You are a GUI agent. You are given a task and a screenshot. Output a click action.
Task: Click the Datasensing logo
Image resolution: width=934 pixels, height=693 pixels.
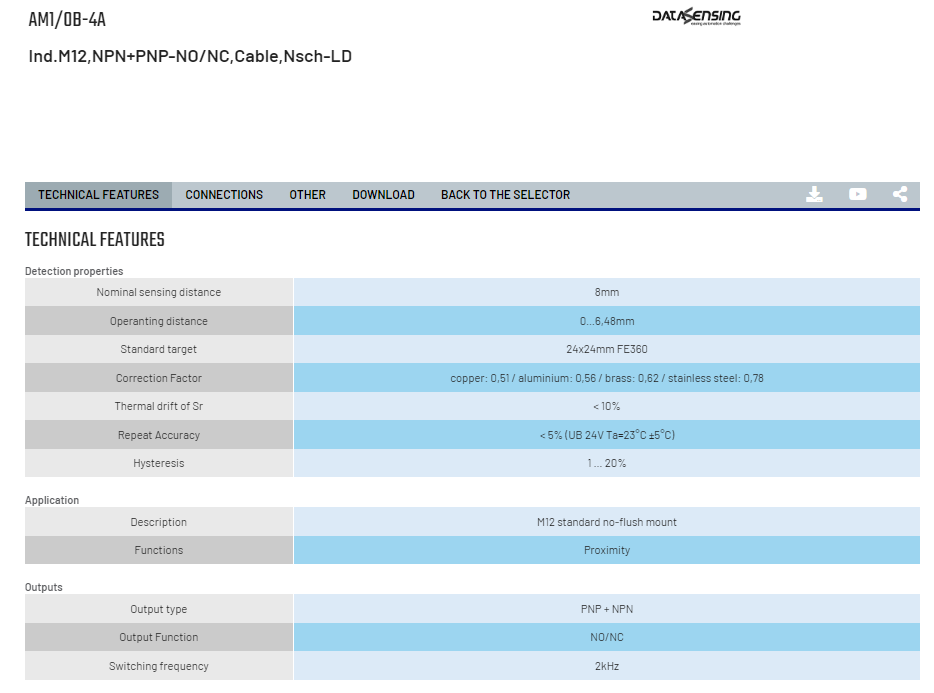(696, 17)
